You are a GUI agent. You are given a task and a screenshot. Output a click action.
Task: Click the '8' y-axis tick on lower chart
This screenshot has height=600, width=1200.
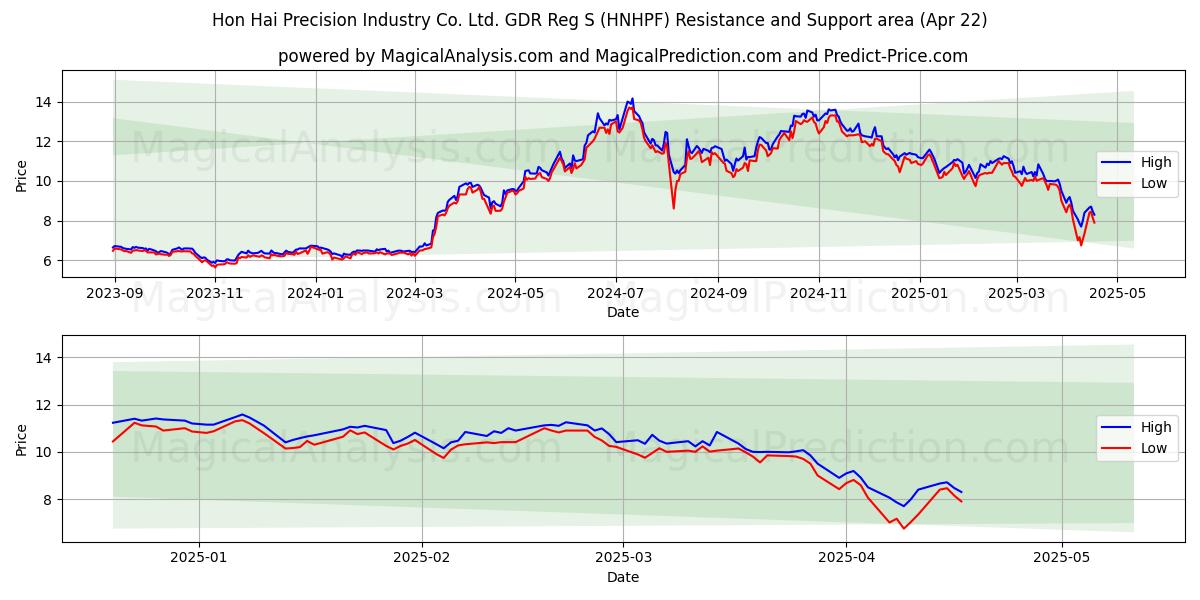click(x=50, y=500)
